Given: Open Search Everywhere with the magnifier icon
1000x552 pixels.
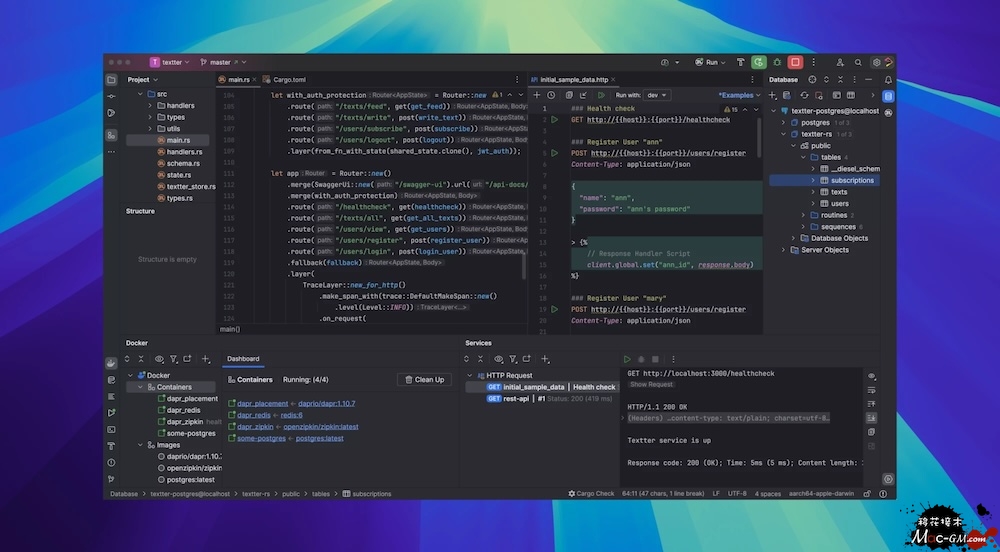Looking at the screenshot, I should point(859,62).
